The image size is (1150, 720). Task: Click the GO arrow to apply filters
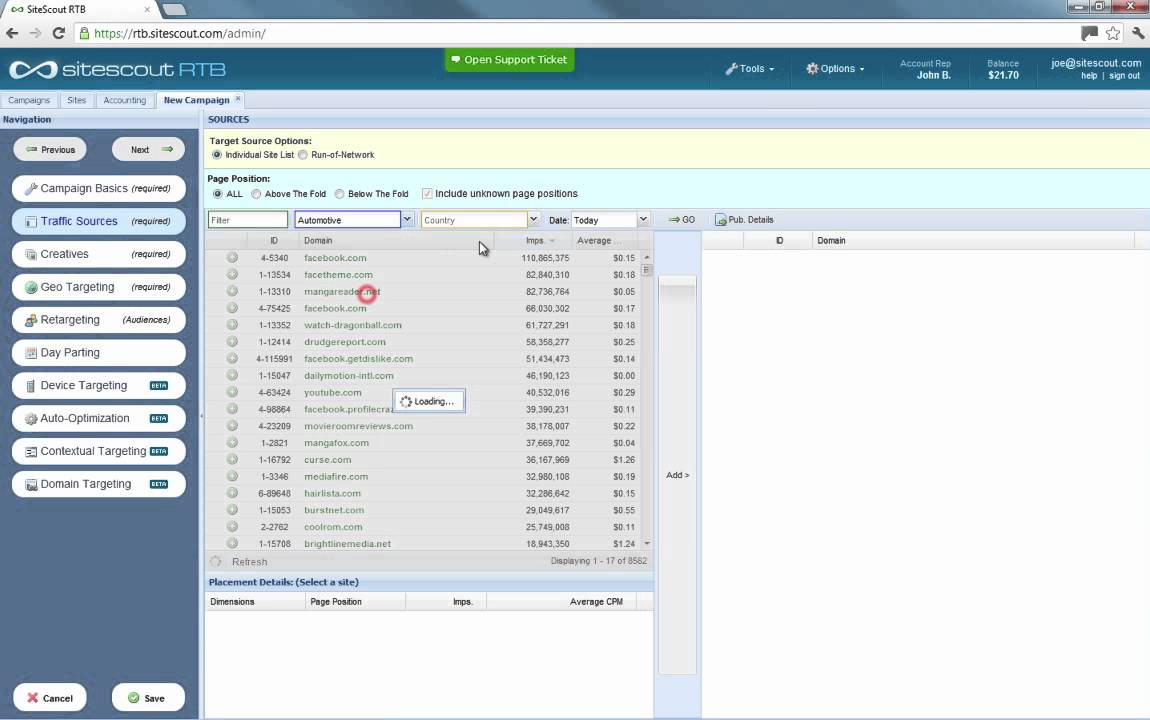[681, 220]
